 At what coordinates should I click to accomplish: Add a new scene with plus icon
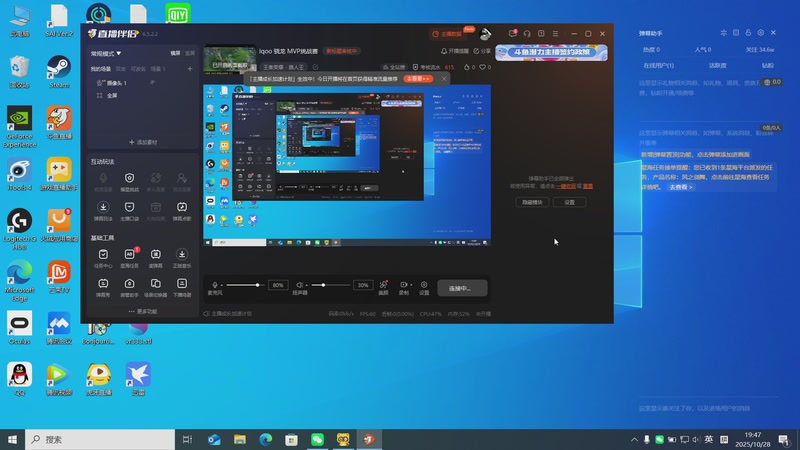(190, 68)
